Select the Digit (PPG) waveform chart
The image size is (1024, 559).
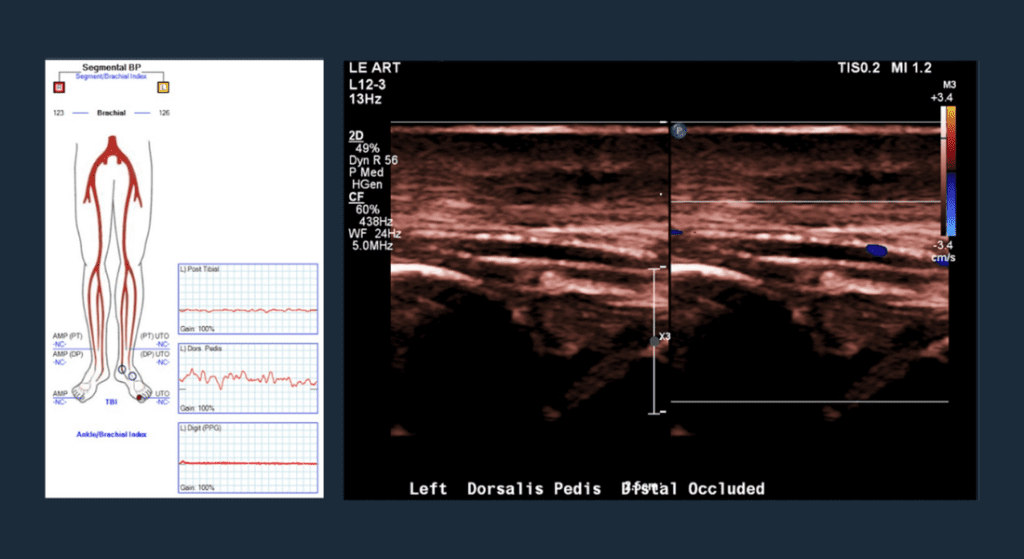[247, 458]
